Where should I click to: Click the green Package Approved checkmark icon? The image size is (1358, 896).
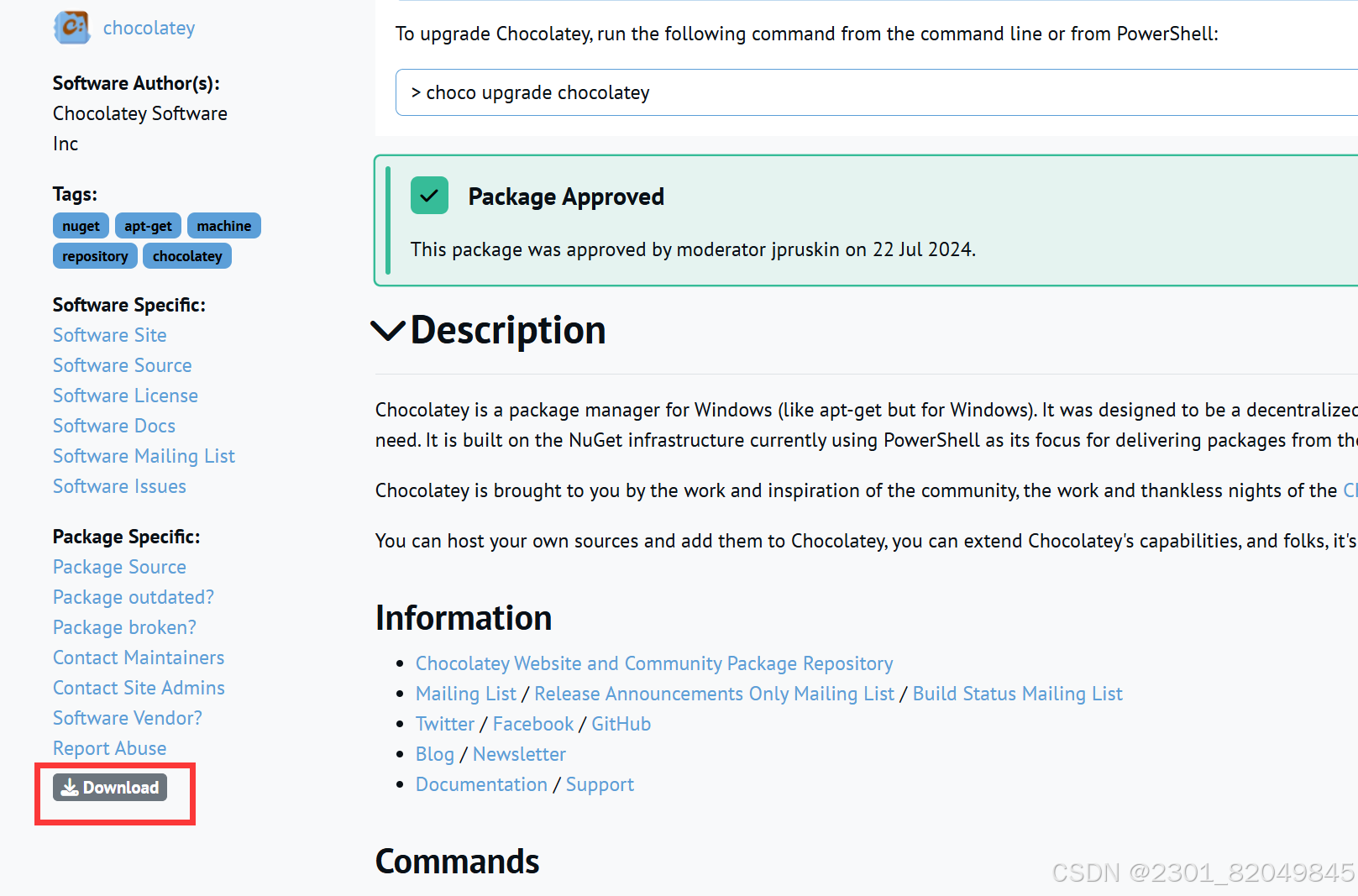pyautogui.click(x=429, y=196)
